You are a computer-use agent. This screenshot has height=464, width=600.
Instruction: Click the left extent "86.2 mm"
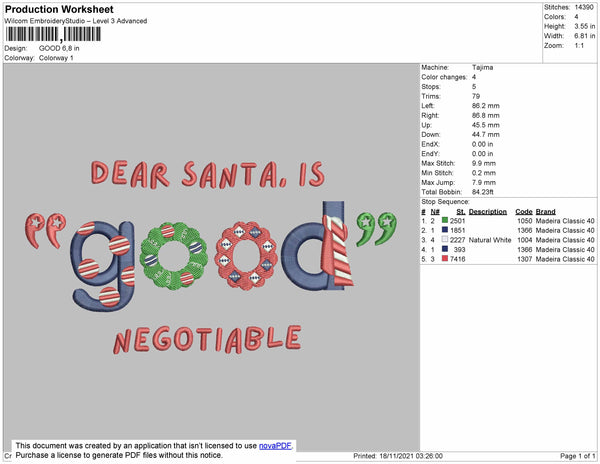(486, 106)
